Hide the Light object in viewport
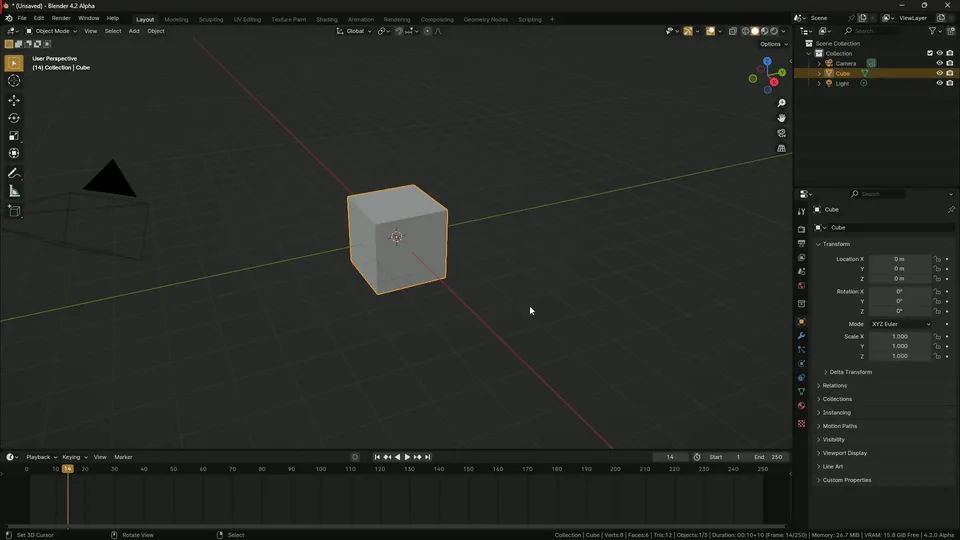The image size is (960, 540). (939, 83)
